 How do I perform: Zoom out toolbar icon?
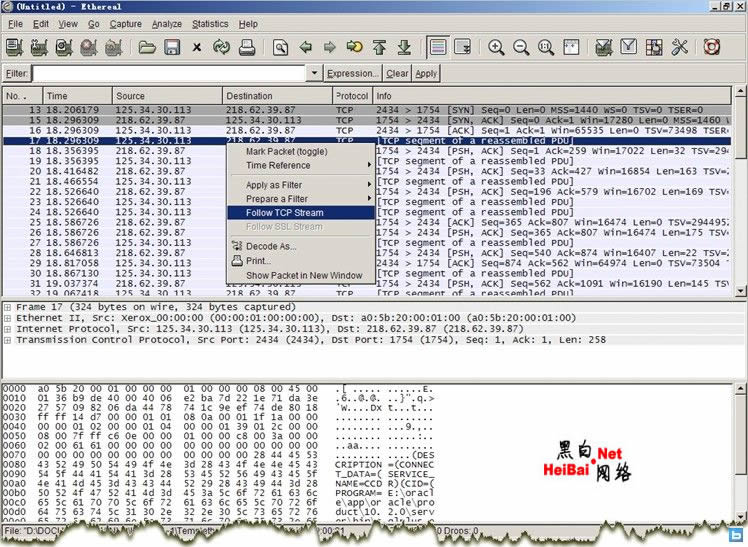pos(521,47)
